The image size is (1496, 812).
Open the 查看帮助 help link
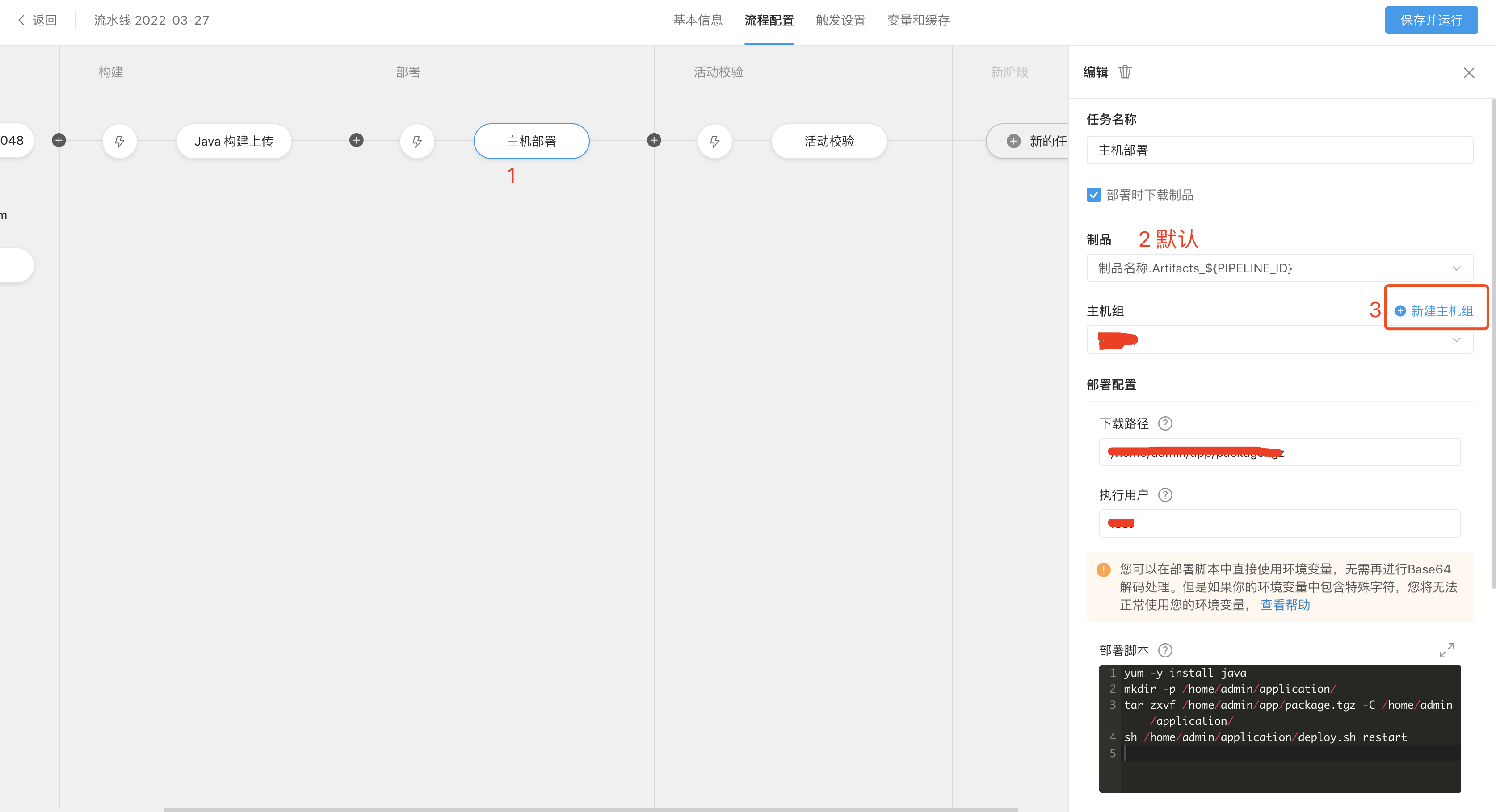(x=1285, y=605)
